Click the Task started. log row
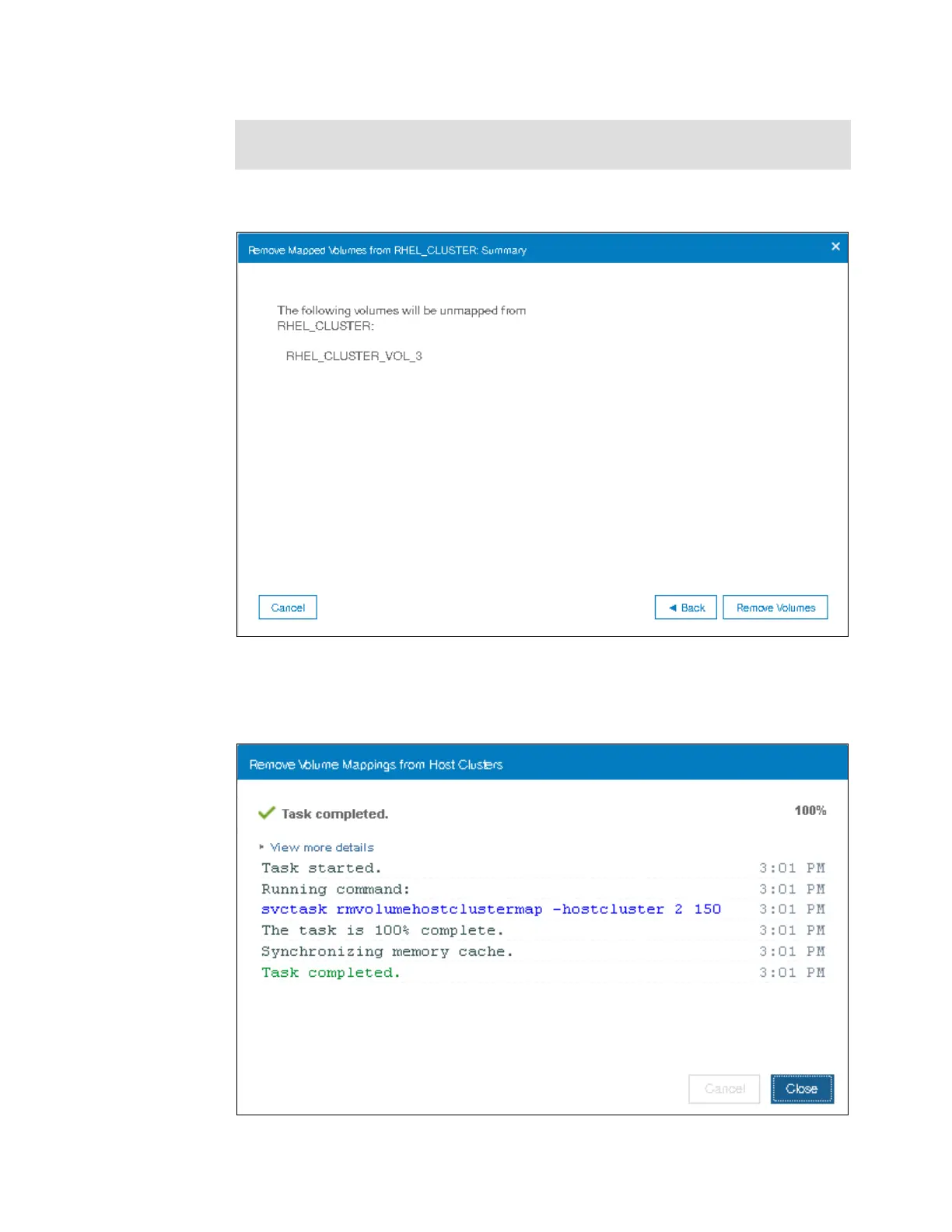Image resolution: width=952 pixels, height=1232 pixels. [x=543, y=868]
